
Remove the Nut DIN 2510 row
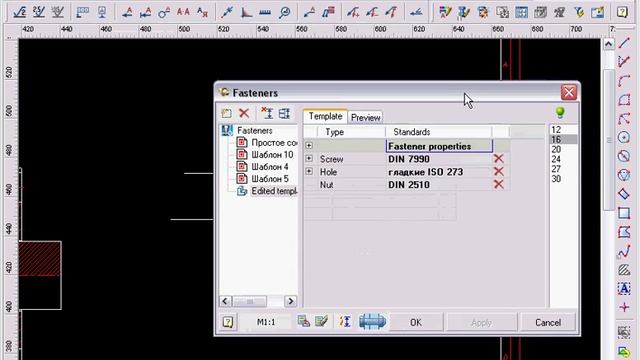[x=498, y=184]
